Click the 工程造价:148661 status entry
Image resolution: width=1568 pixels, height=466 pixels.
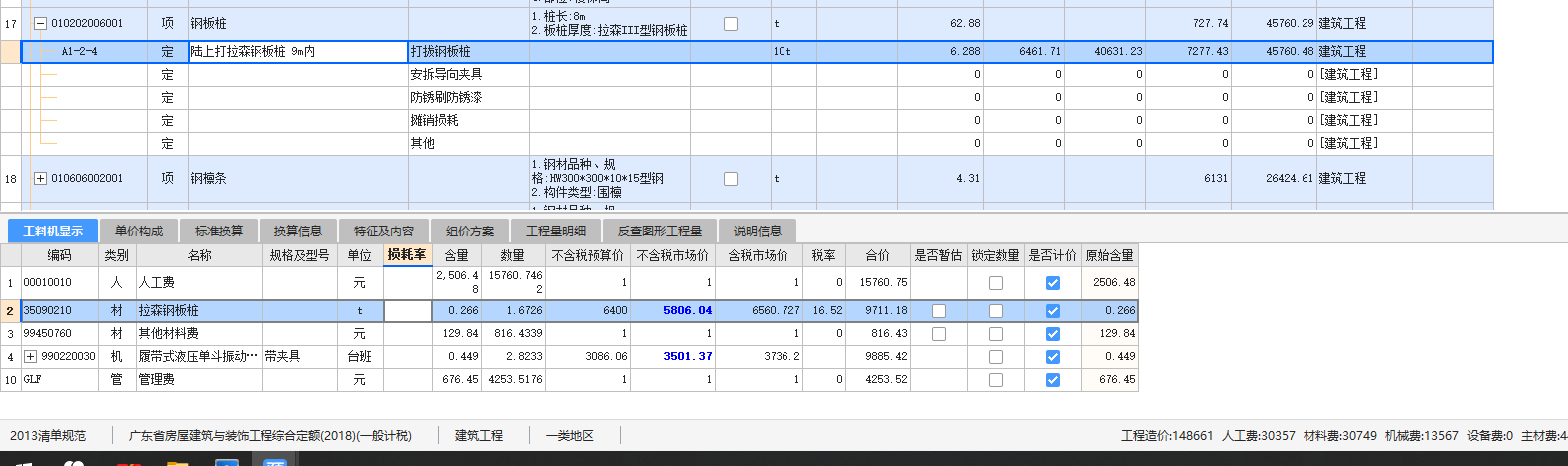tap(1166, 436)
